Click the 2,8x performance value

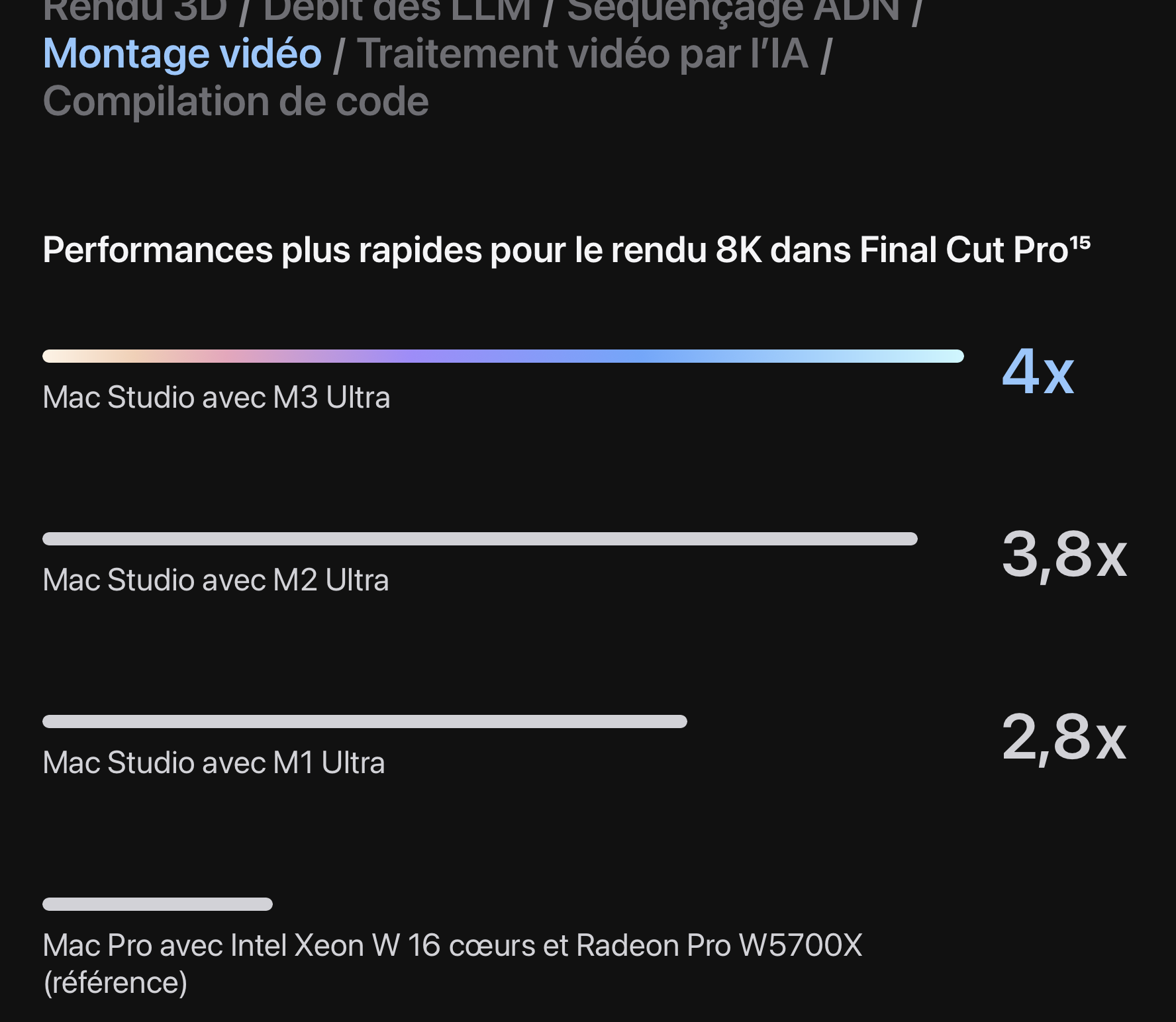pyautogui.click(x=1063, y=737)
